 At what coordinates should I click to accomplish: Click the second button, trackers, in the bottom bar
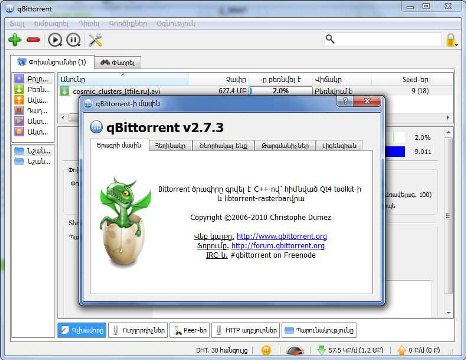[x=138, y=330]
